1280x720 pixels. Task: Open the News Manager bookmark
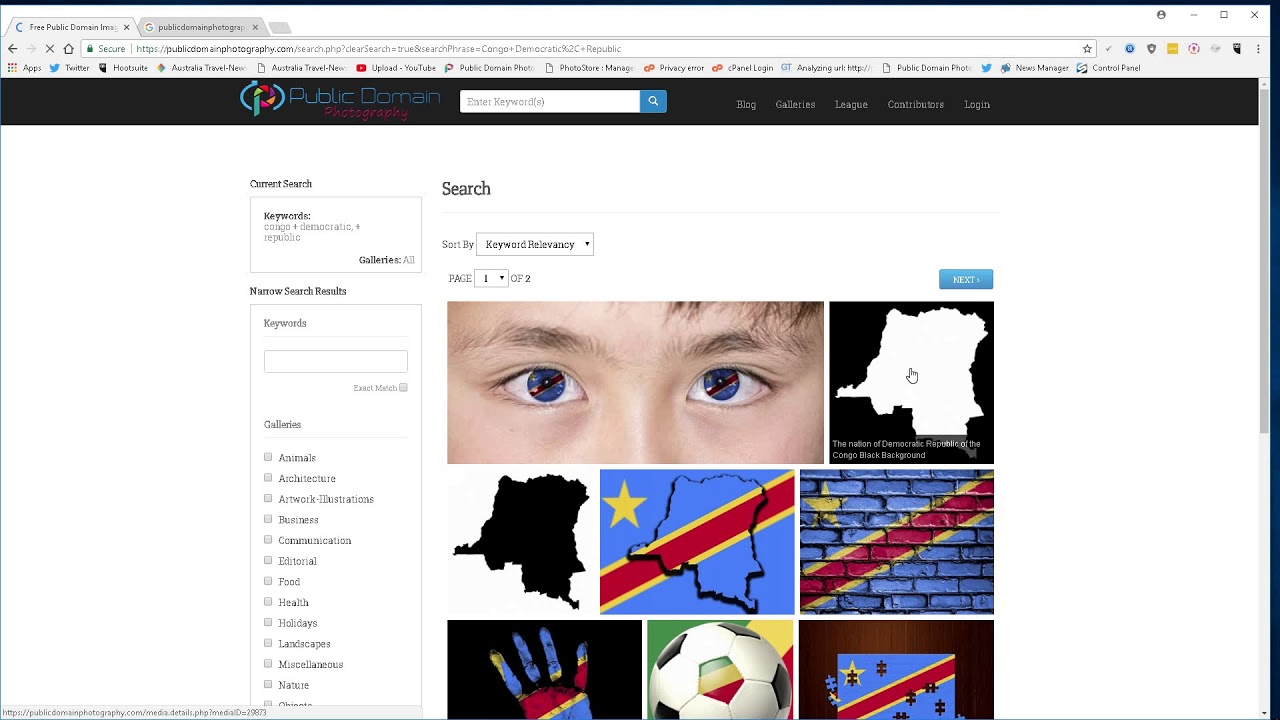coord(1034,68)
